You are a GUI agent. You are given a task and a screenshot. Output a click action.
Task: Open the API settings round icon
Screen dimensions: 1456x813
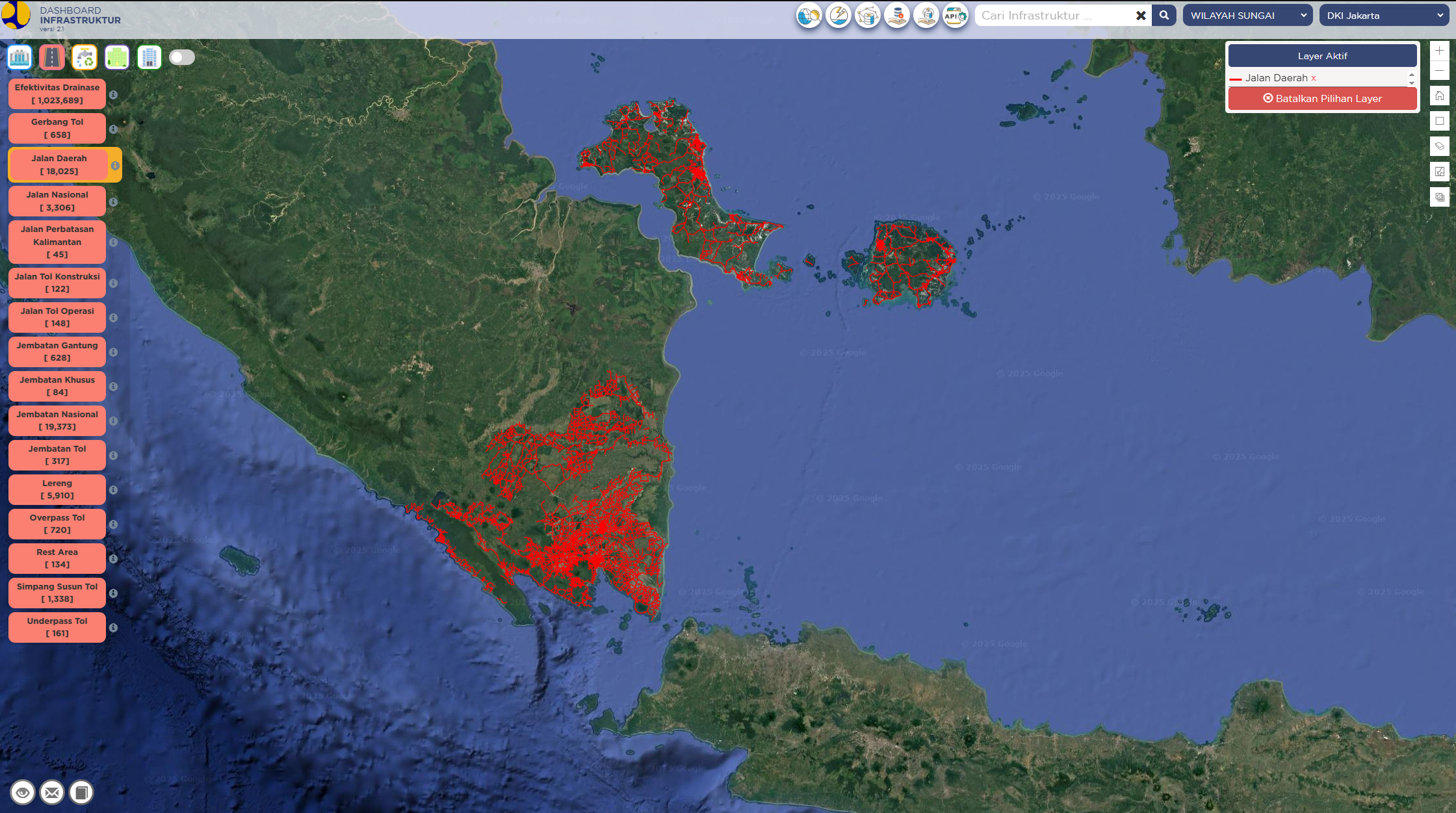[955, 16]
